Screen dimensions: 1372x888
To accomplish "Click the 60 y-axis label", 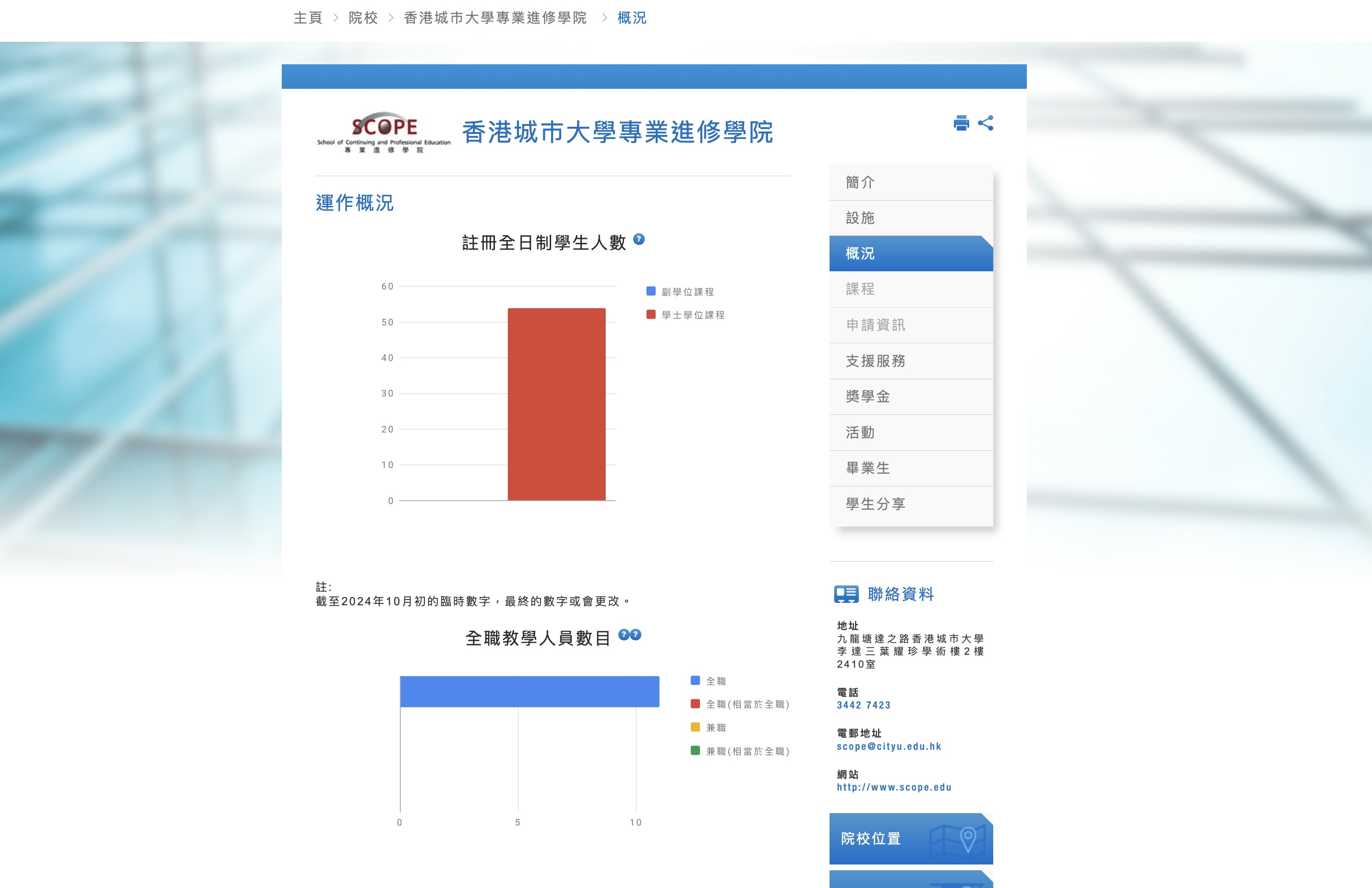I will pos(387,287).
